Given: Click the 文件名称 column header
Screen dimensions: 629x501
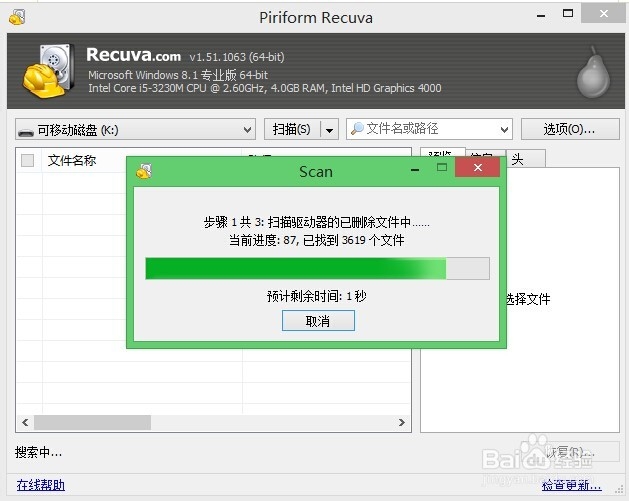Looking at the screenshot, I should coord(72,160).
